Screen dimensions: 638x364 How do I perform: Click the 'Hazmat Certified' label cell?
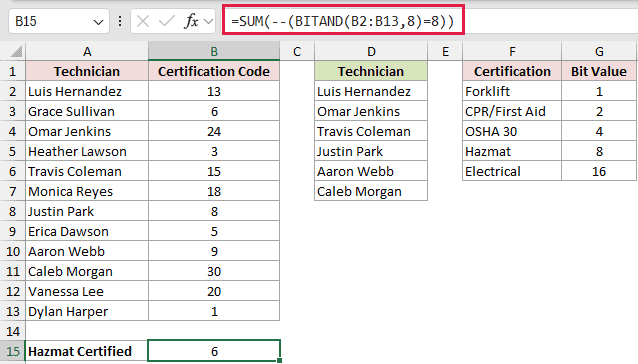click(x=87, y=351)
